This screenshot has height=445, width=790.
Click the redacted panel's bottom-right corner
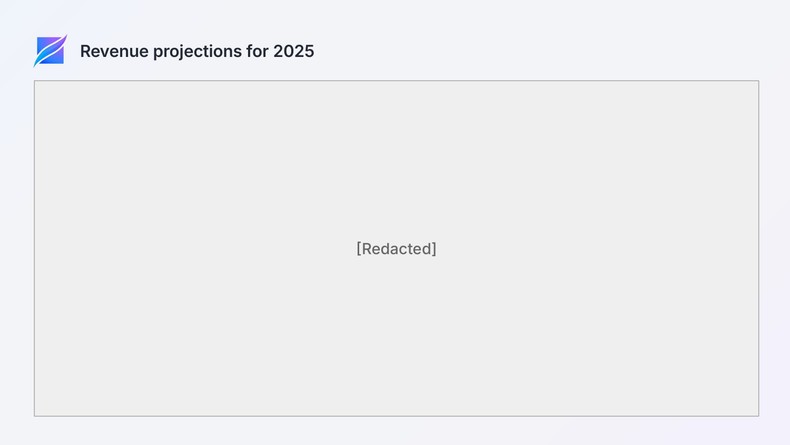coord(758,415)
